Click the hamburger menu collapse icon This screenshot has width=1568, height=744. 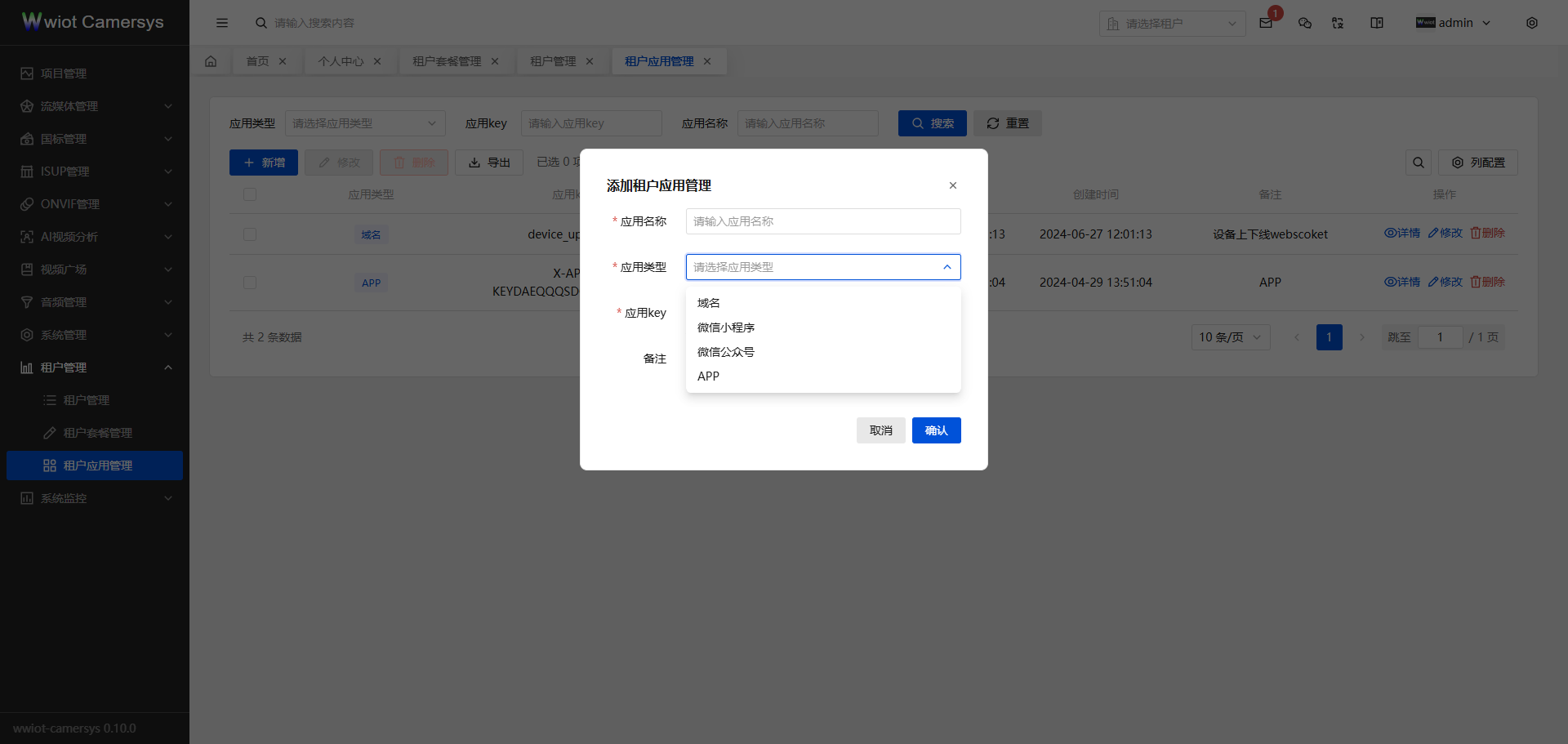[x=222, y=23]
